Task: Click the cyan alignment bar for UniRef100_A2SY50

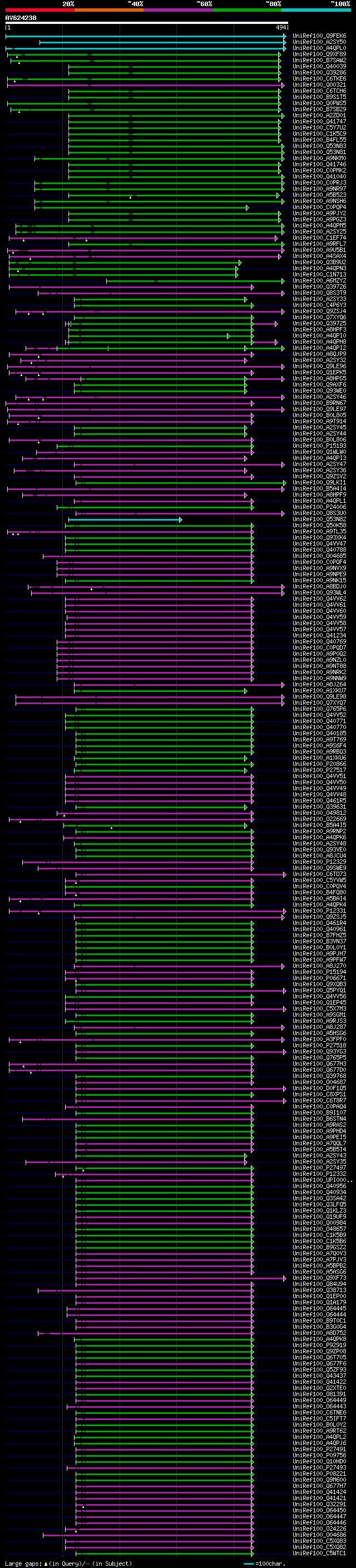Action: (x=162, y=43)
